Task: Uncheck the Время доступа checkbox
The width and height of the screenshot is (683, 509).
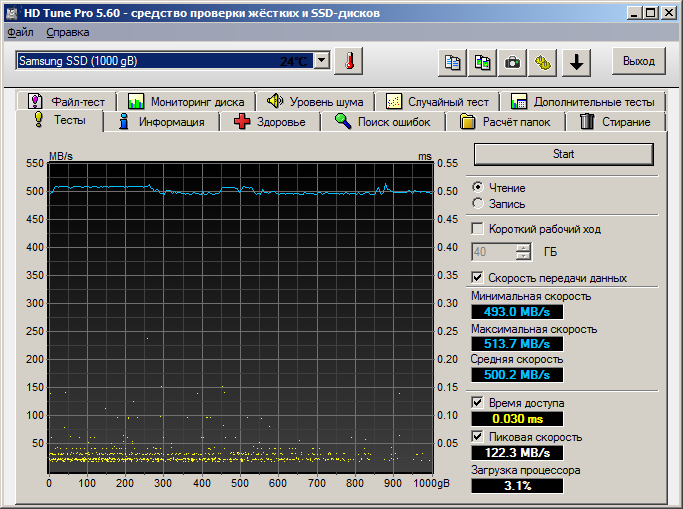Action: coord(478,403)
